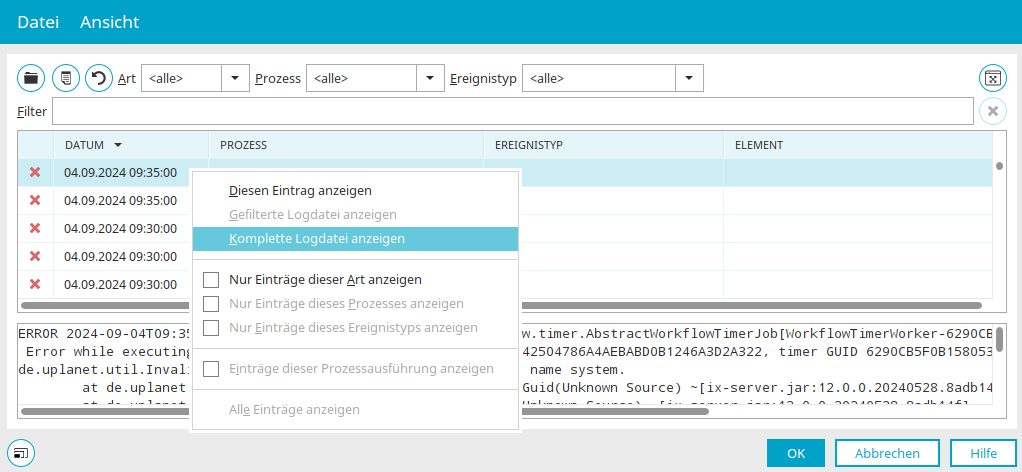Image resolution: width=1022 pixels, height=472 pixels.
Task: Click red error icon for first 09:35:00 row
Action: (x=35, y=172)
